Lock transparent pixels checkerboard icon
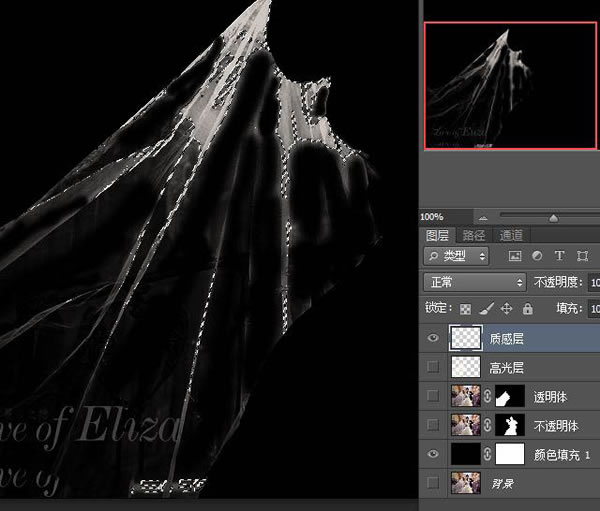Screen dimensions: 600x511 point(465,309)
